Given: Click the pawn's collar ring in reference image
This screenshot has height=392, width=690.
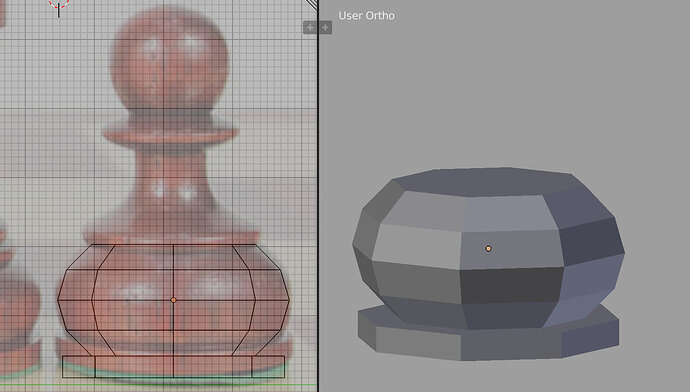Looking at the screenshot, I should click(169, 134).
